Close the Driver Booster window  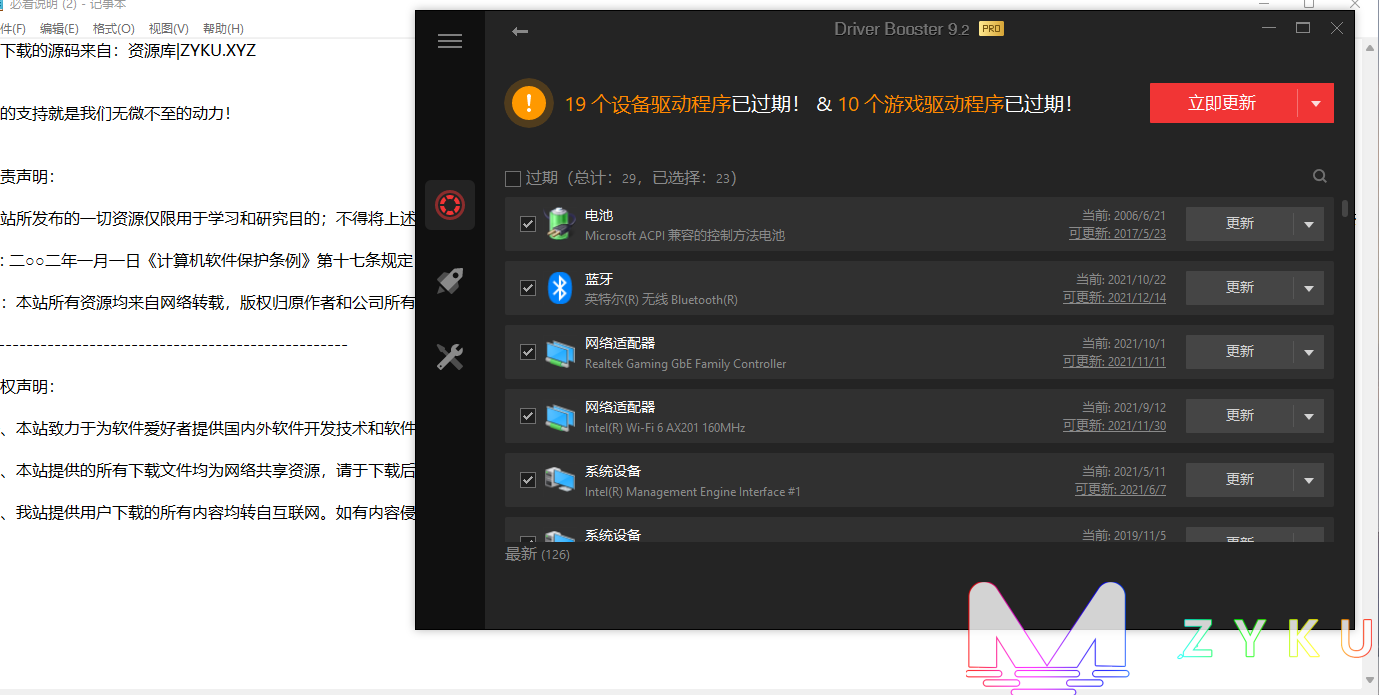point(1337,29)
